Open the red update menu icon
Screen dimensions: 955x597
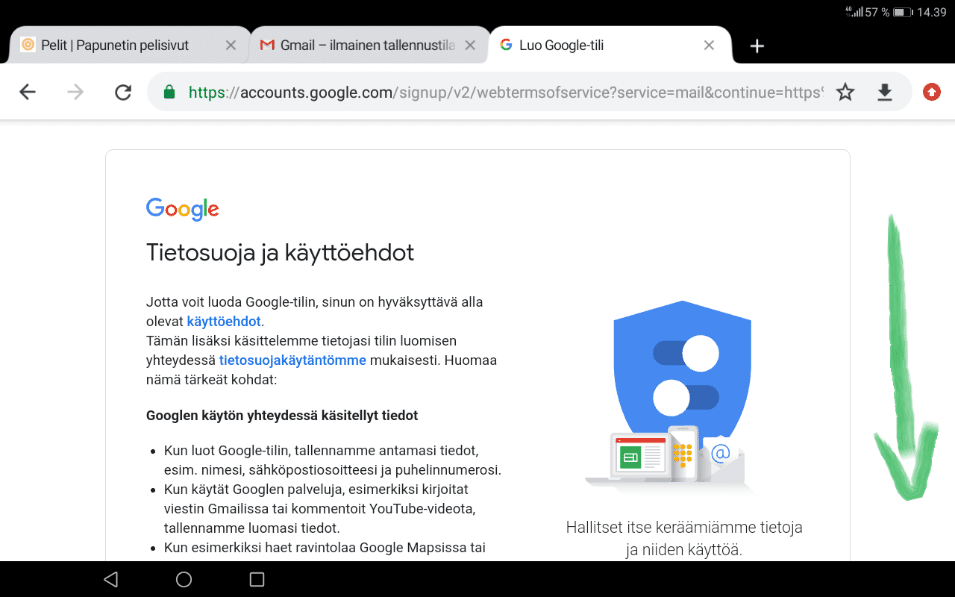coord(931,92)
